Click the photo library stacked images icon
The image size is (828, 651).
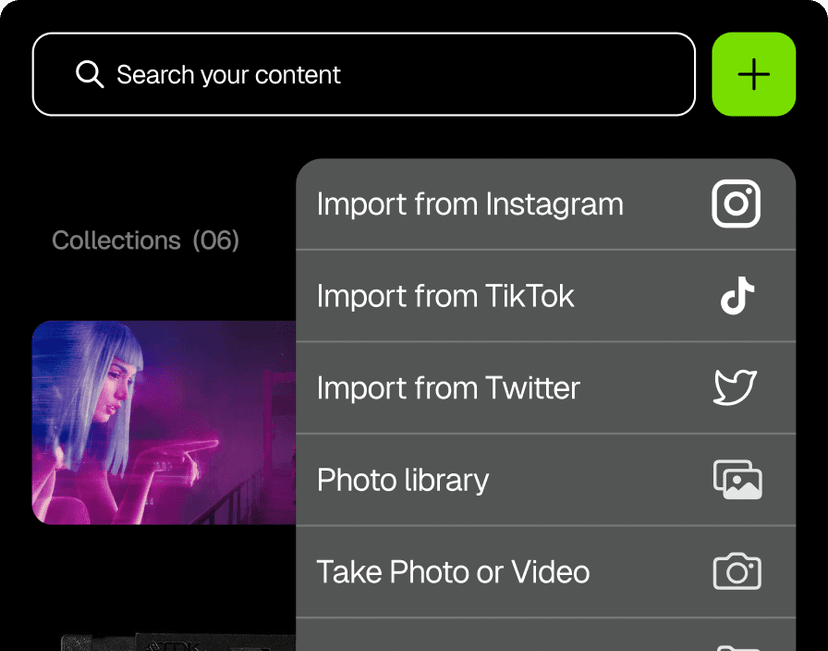point(737,479)
